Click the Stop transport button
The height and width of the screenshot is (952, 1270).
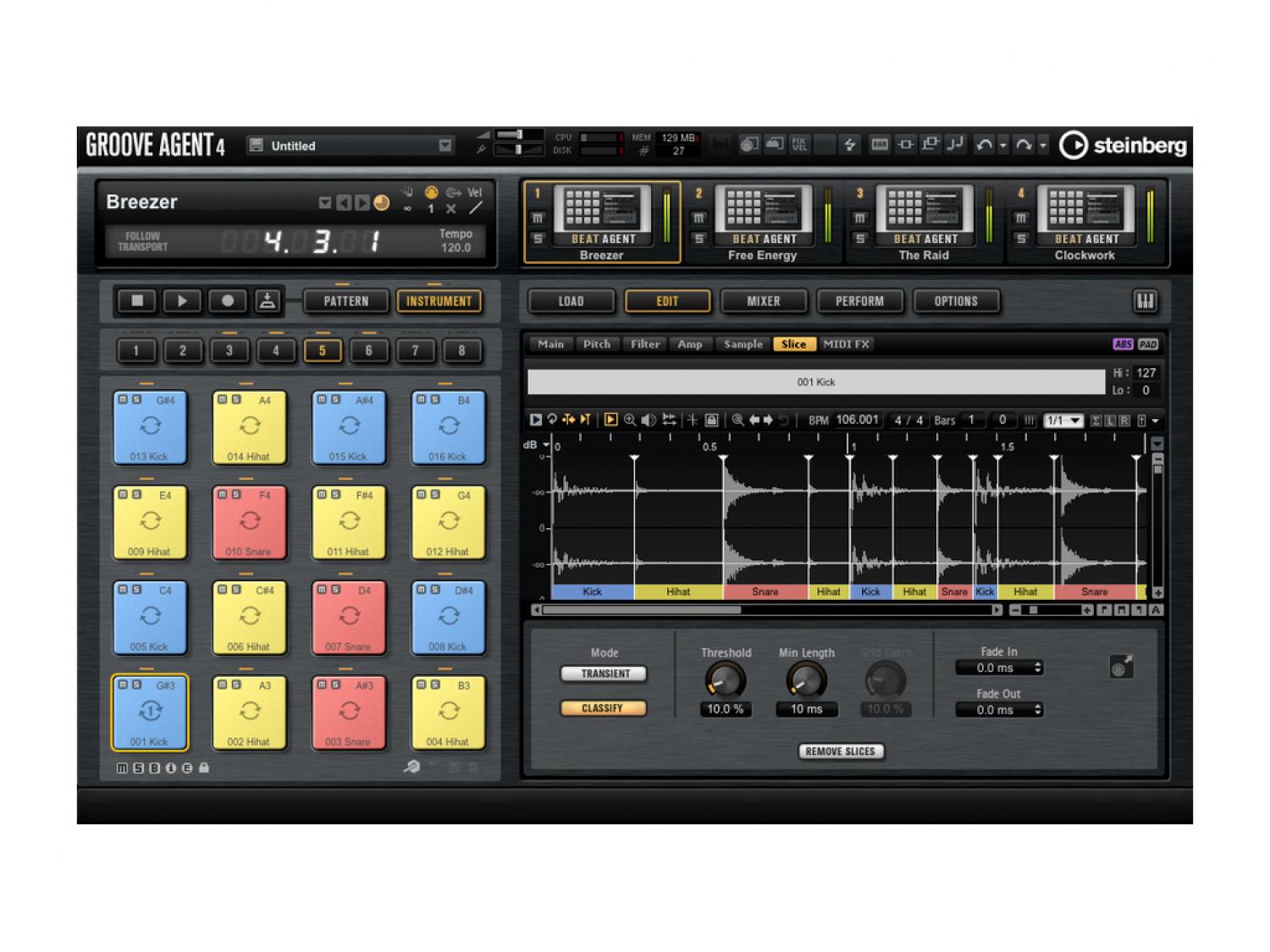(x=137, y=300)
